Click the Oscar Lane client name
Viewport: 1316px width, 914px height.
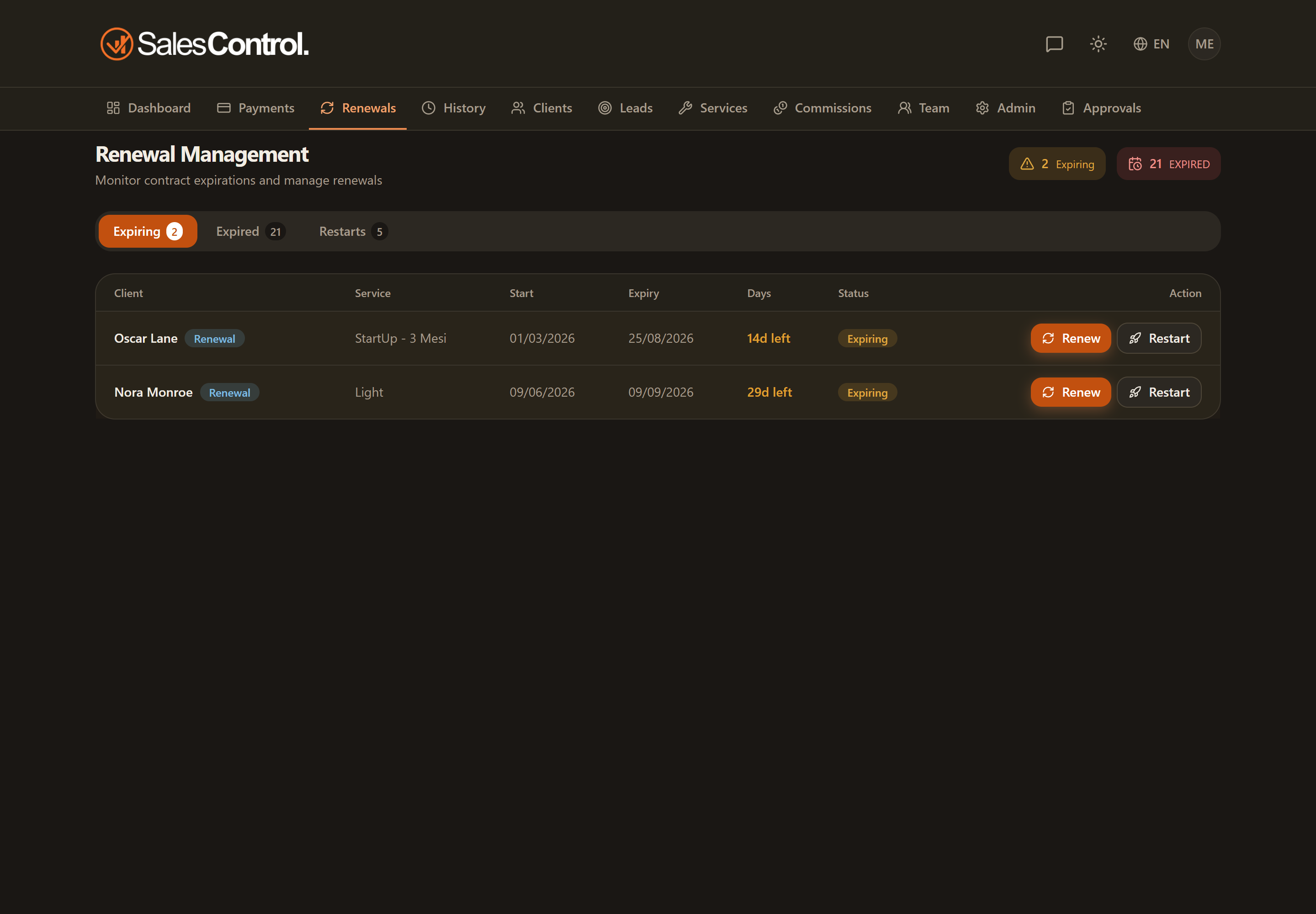coord(145,339)
